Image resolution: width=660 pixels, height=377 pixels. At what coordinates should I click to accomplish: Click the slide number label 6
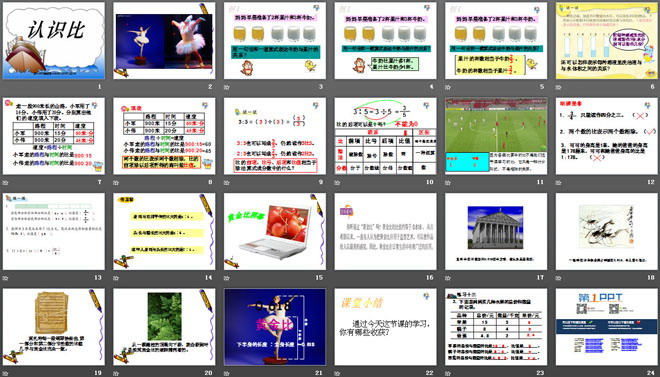coord(653,87)
